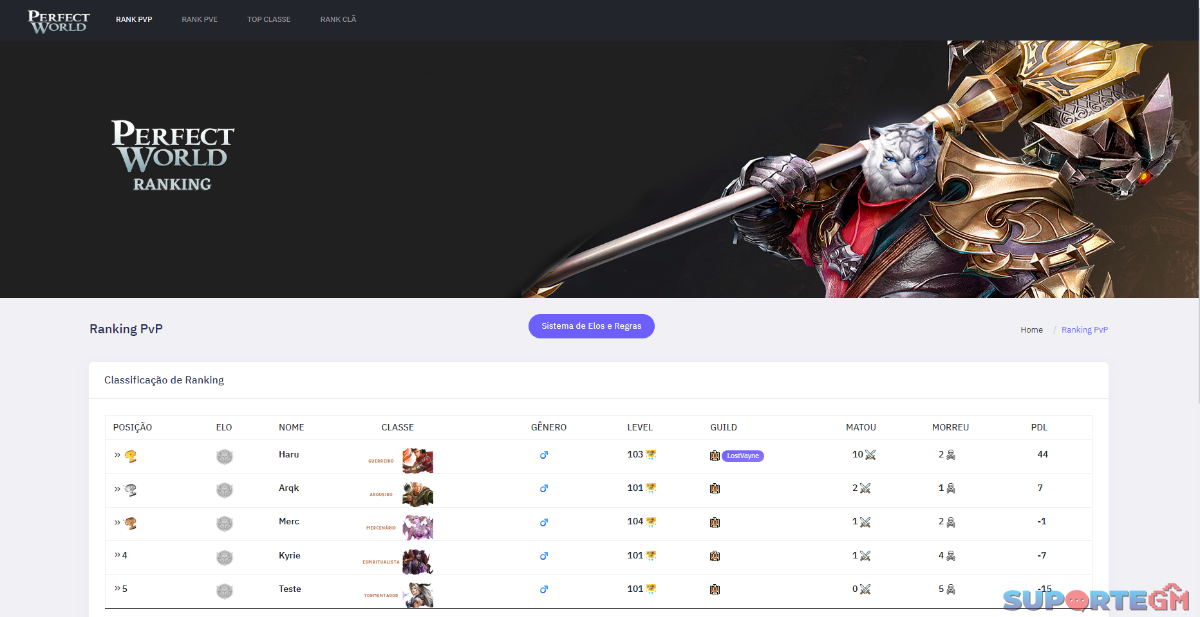Image resolution: width=1200 pixels, height=617 pixels.
Task: Open Arqk's assassin class portrait
Action: tap(418, 494)
